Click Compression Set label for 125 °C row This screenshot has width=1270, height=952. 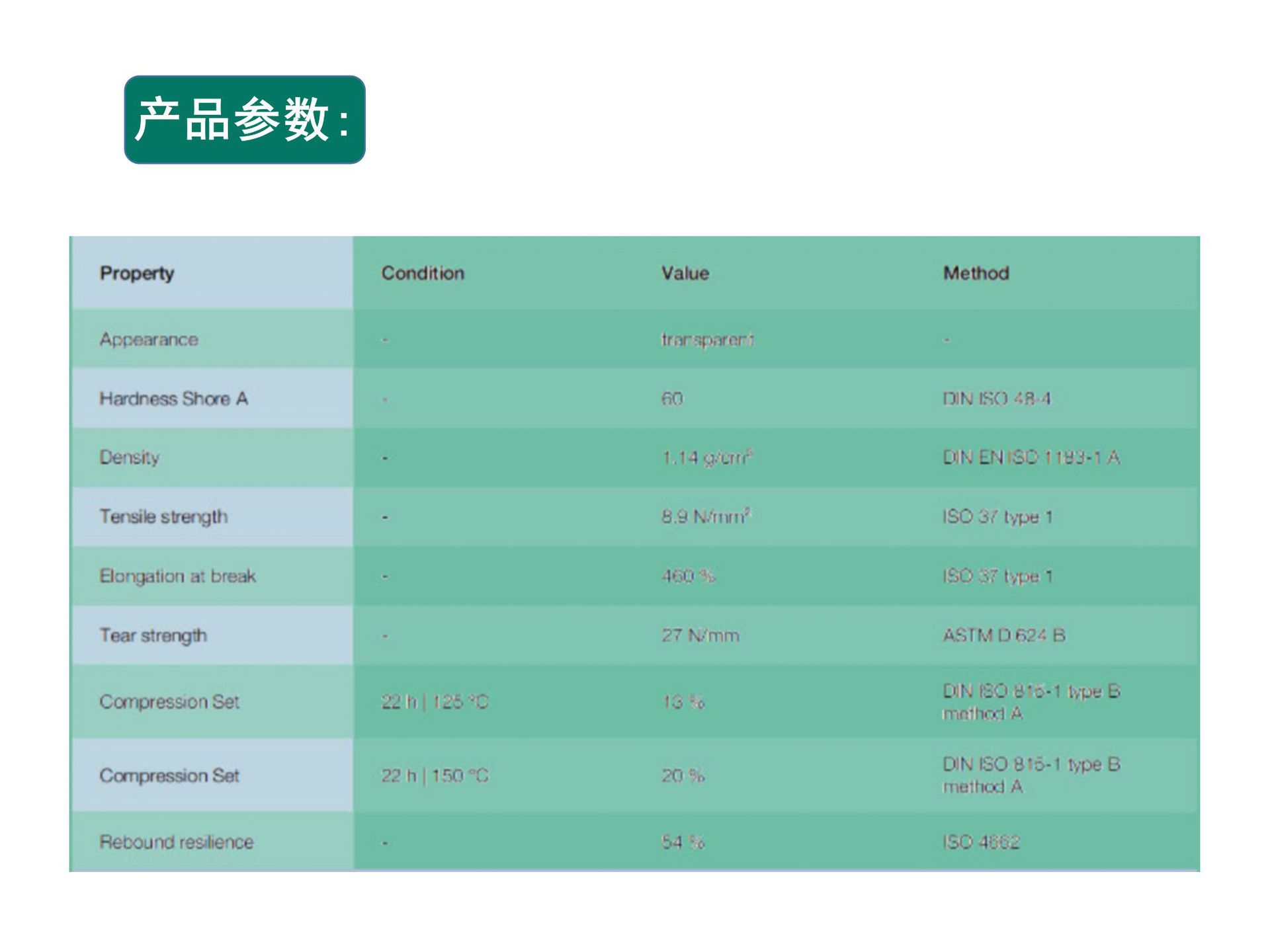169,702
